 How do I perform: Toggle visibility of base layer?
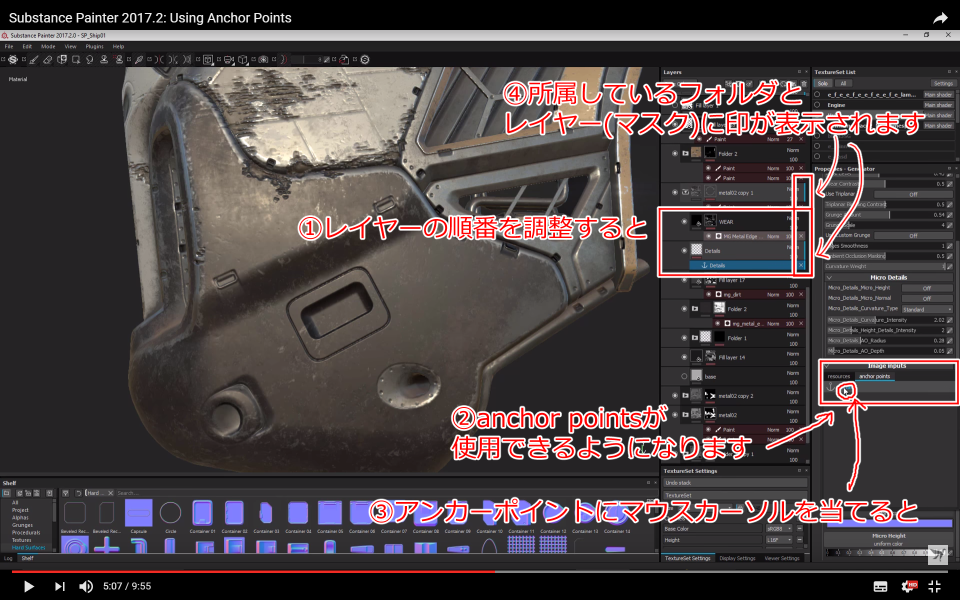click(684, 376)
